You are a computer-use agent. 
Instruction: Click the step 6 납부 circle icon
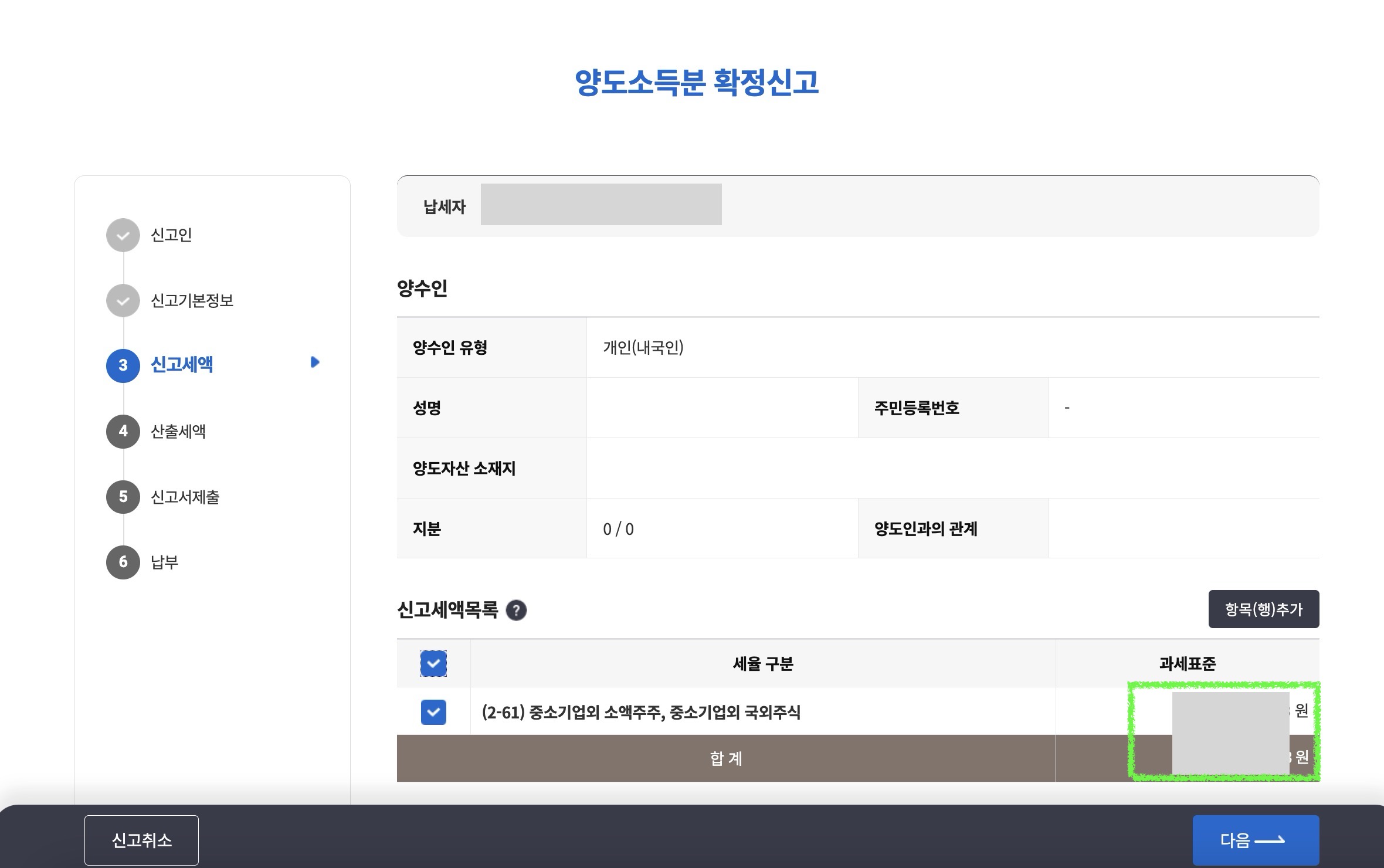click(x=123, y=562)
